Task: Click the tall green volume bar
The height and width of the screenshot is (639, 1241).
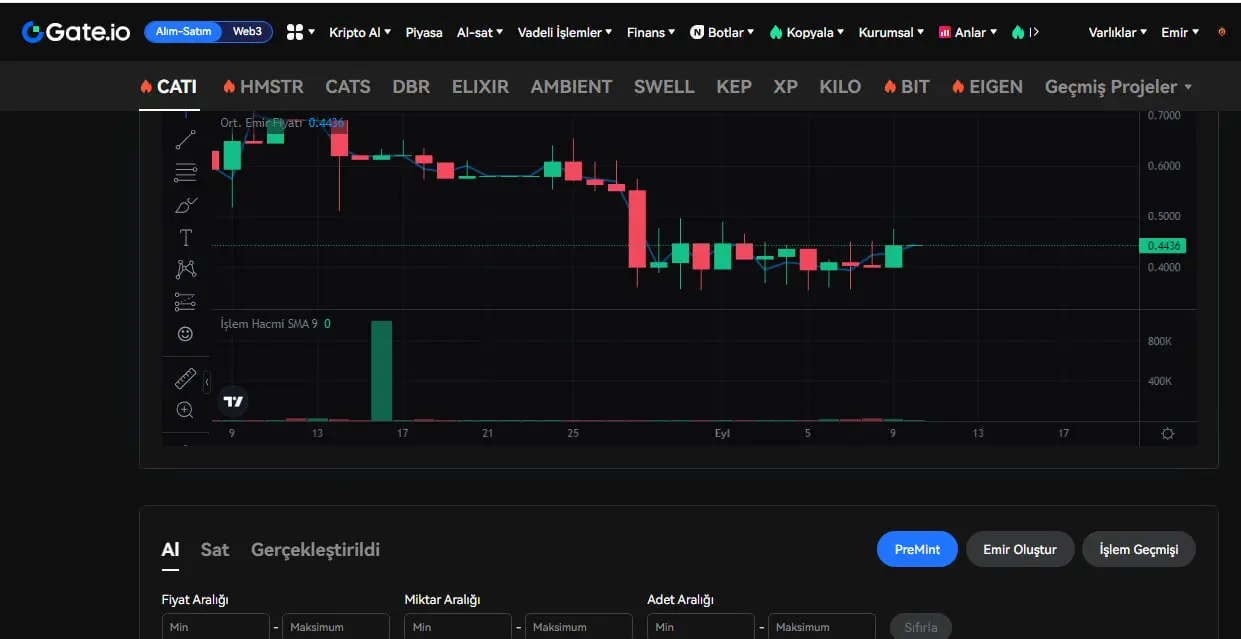Action: point(381,371)
